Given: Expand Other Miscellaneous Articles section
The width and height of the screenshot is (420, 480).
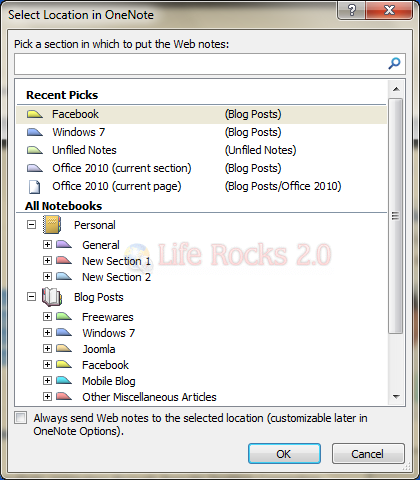Looking at the screenshot, I should point(47,396).
